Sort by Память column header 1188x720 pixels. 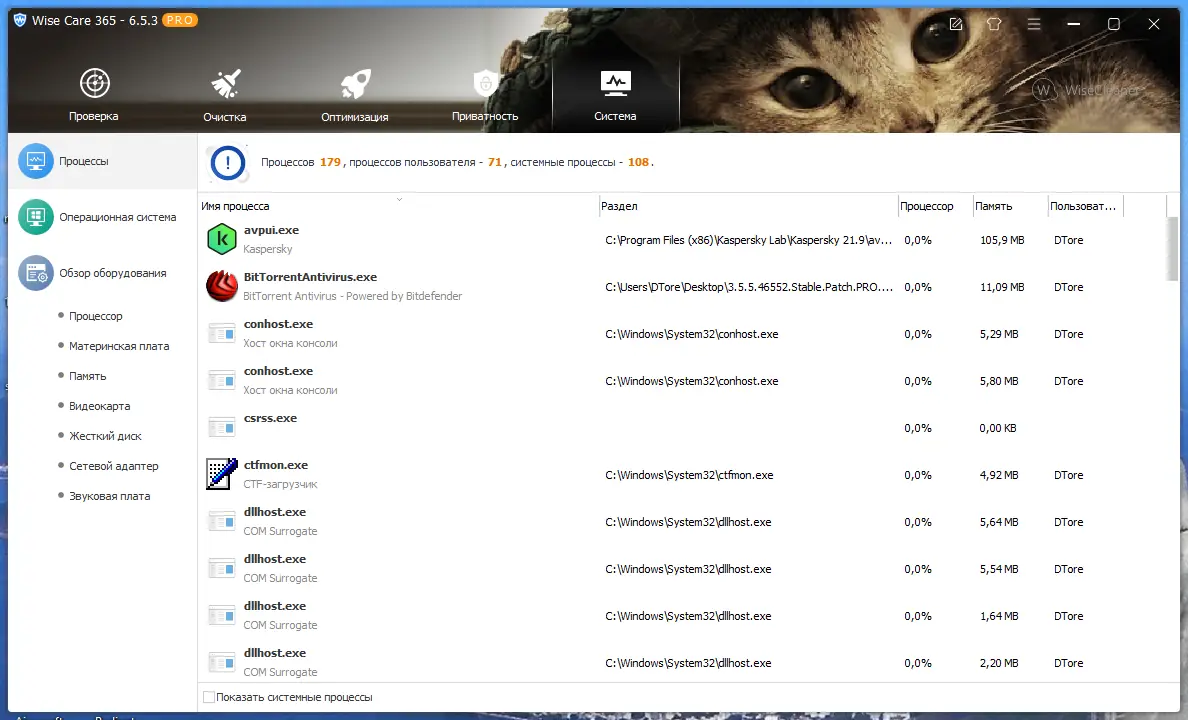coord(993,206)
